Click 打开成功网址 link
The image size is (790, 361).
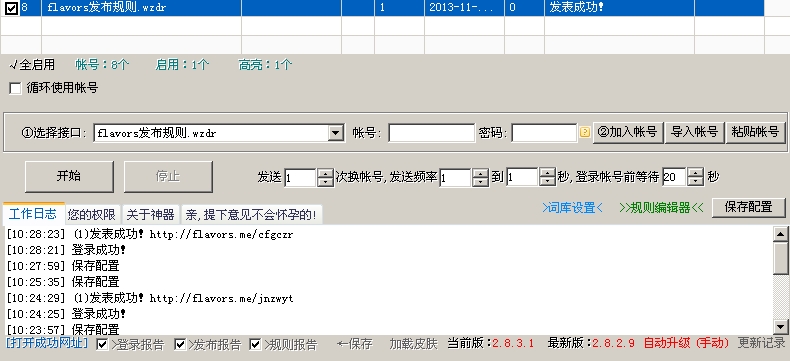(47, 343)
